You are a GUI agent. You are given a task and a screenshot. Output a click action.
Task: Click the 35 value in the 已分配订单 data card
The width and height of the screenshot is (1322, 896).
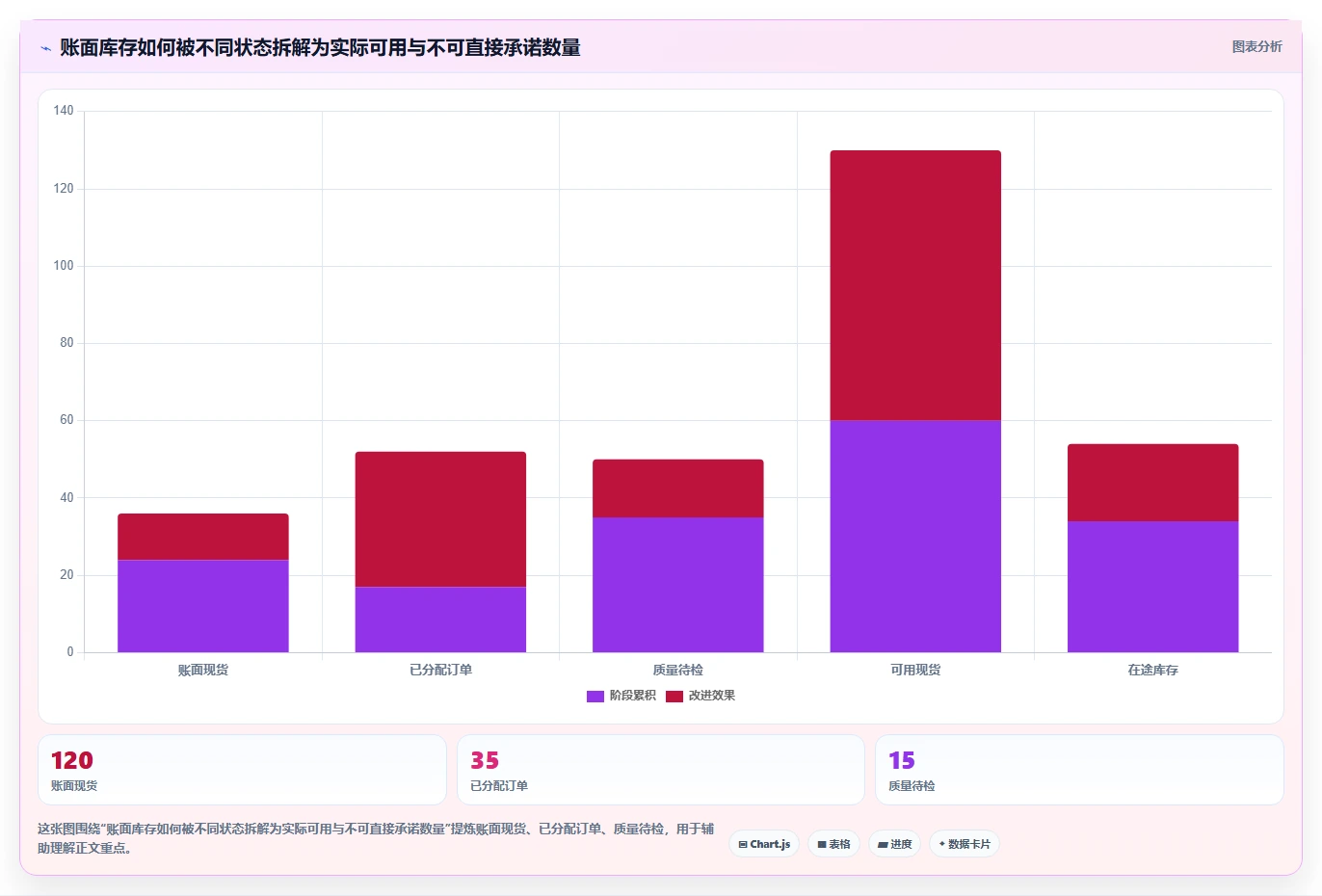coord(485,760)
